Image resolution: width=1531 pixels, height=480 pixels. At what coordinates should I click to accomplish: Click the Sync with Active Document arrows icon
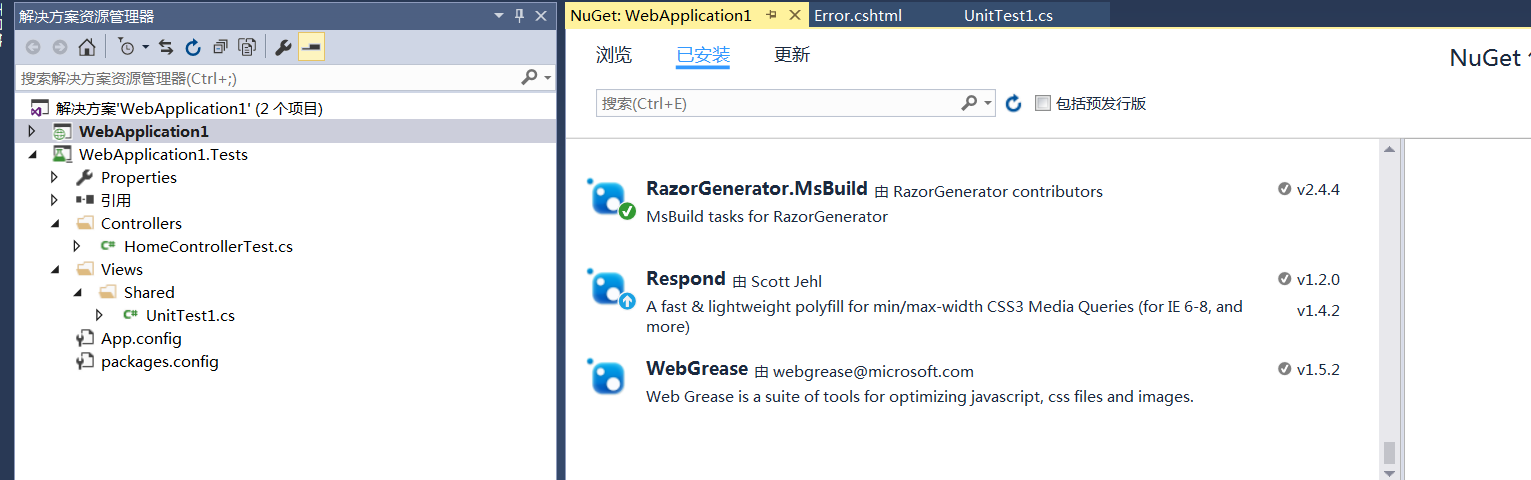point(166,47)
